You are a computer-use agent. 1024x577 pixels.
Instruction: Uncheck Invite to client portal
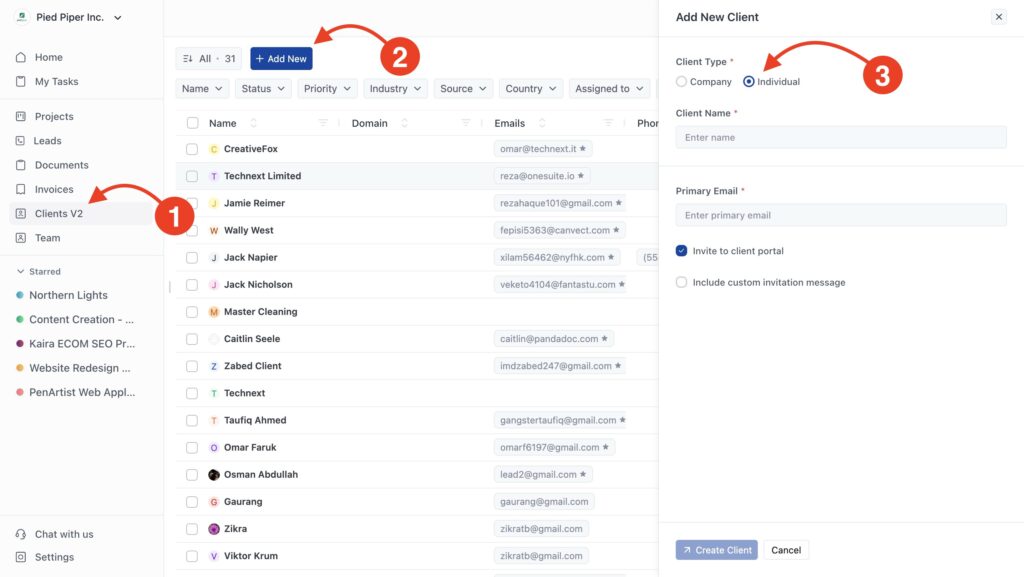pyautogui.click(x=681, y=252)
